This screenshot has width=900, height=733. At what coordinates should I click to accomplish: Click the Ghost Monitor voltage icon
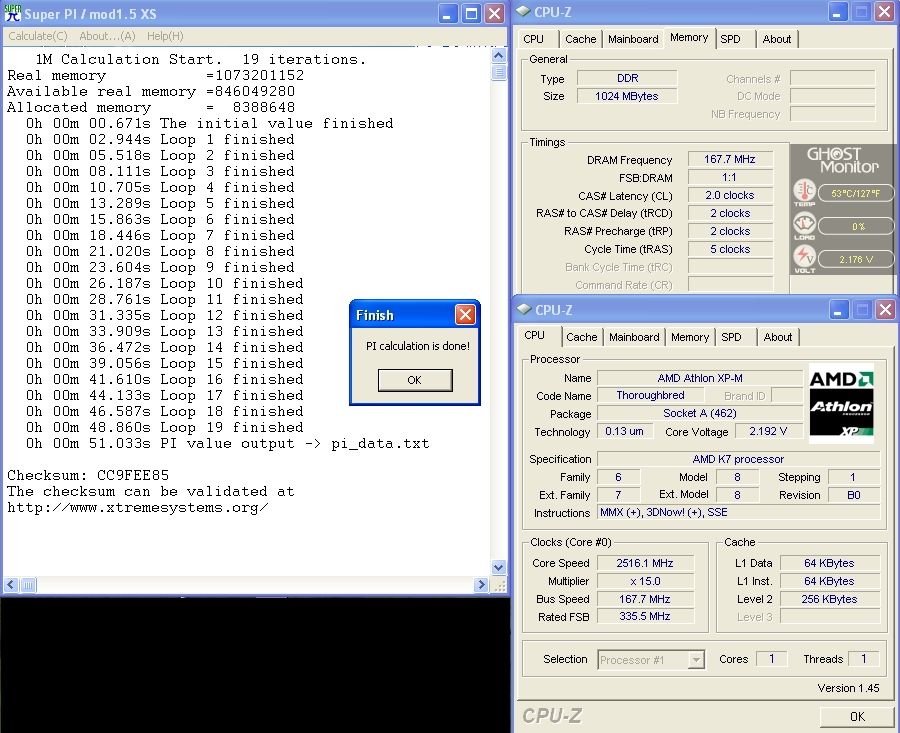pyautogui.click(x=805, y=256)
